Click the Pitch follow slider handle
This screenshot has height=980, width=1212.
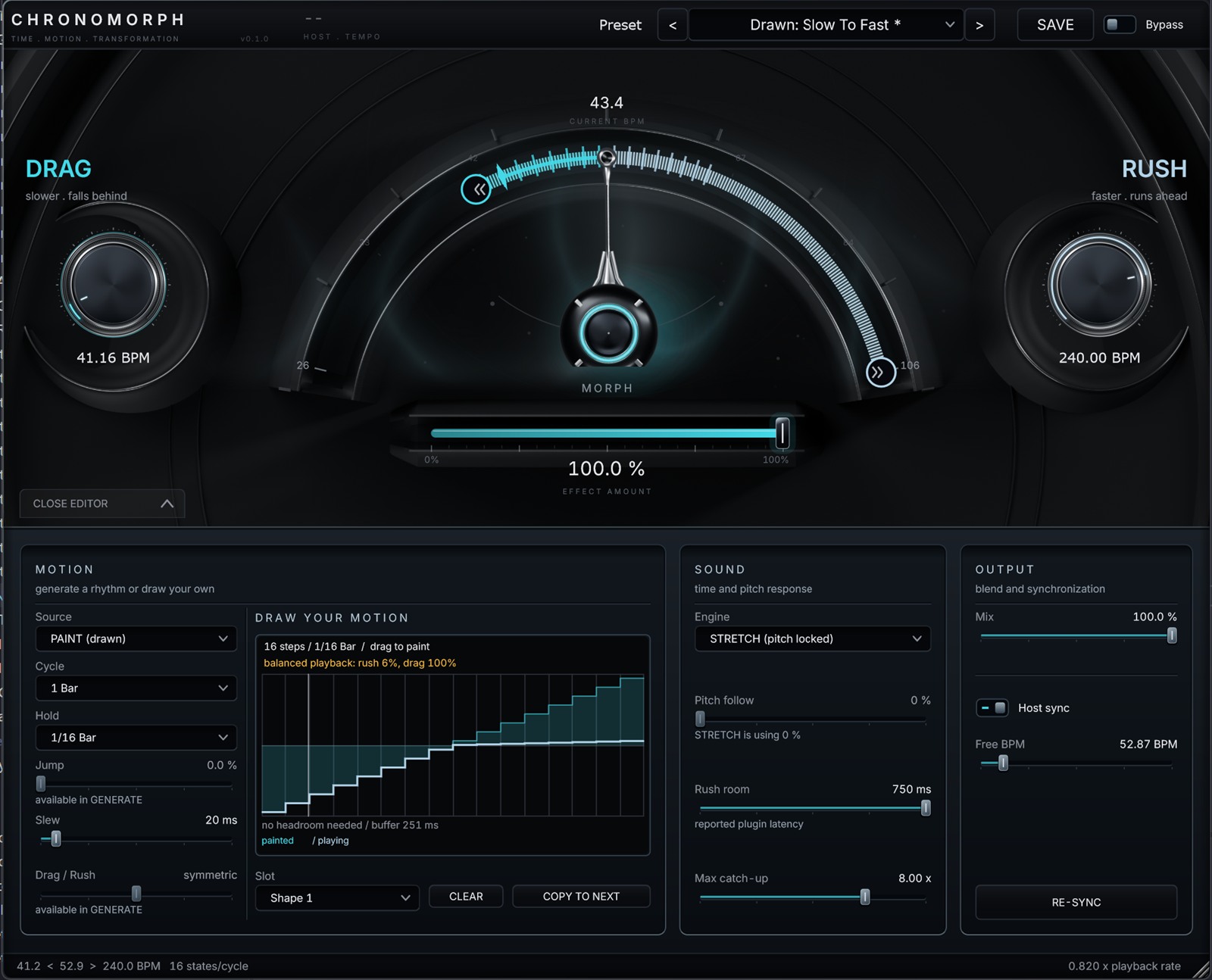pyautogui.click(x=700, y=719)
